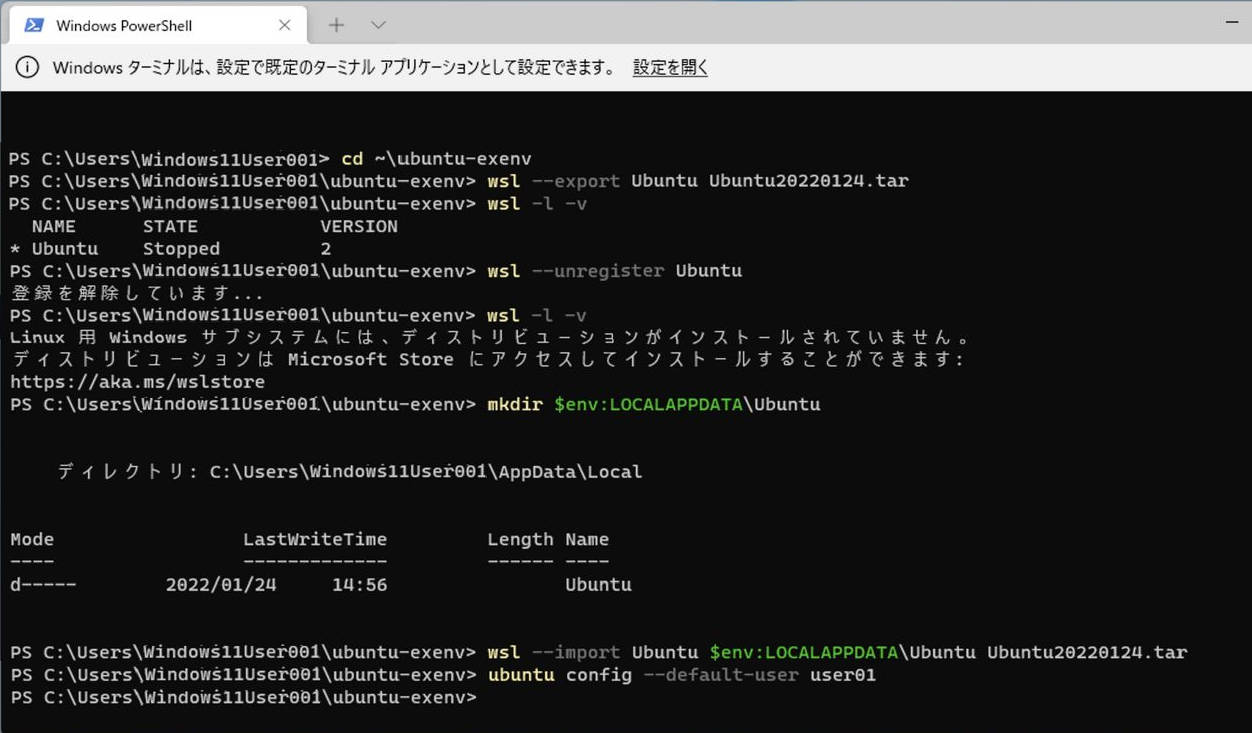Image resolution: width=1252 pixels, height=733 pixels.
Task: Click the STATE column header
Action: tap(170, 226)
